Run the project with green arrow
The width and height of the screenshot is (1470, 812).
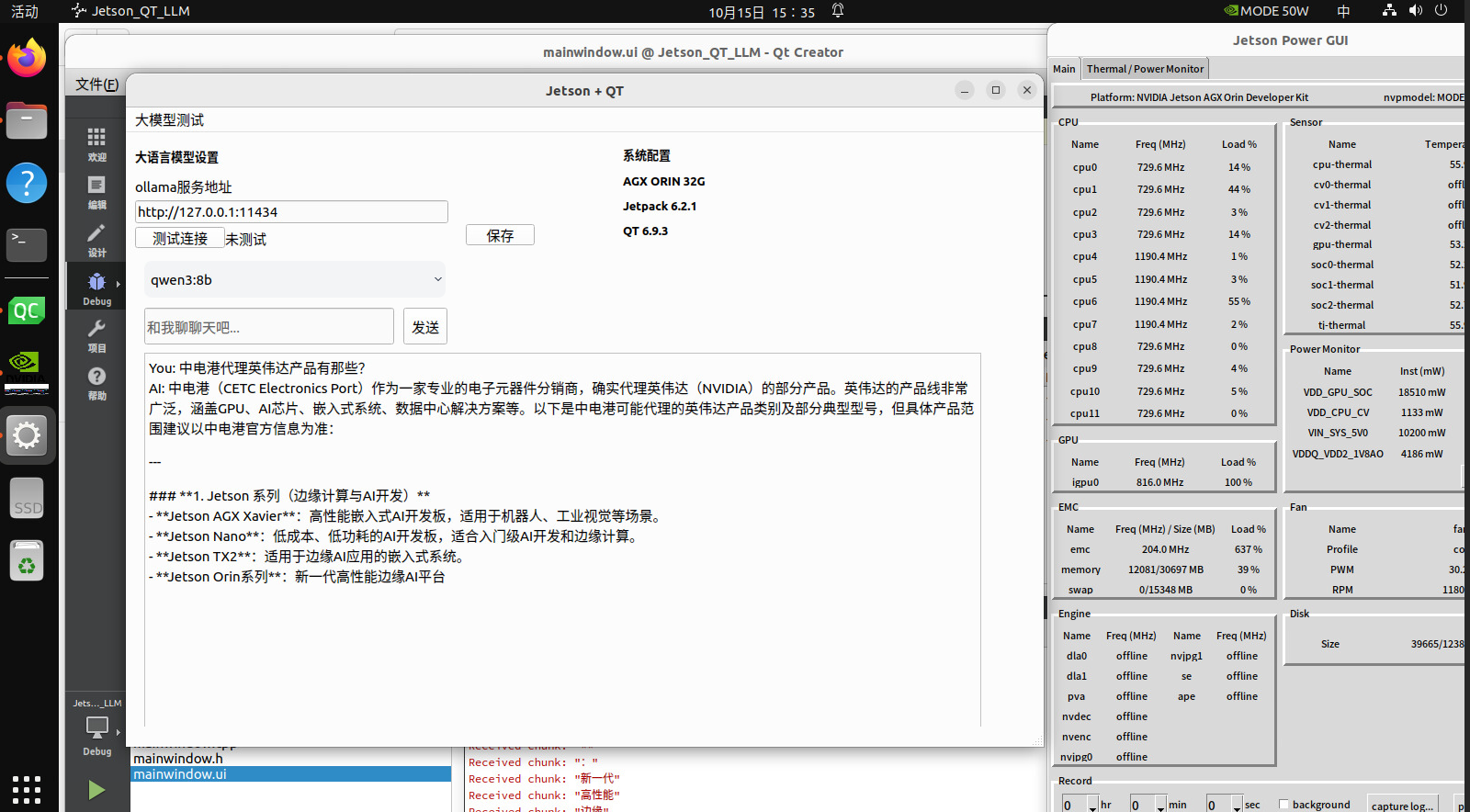[x=96, y=790]
